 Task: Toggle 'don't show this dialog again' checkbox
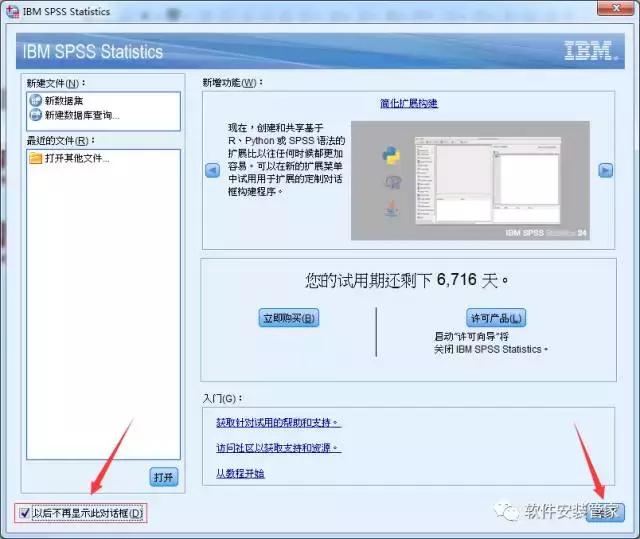coord(24,513)
